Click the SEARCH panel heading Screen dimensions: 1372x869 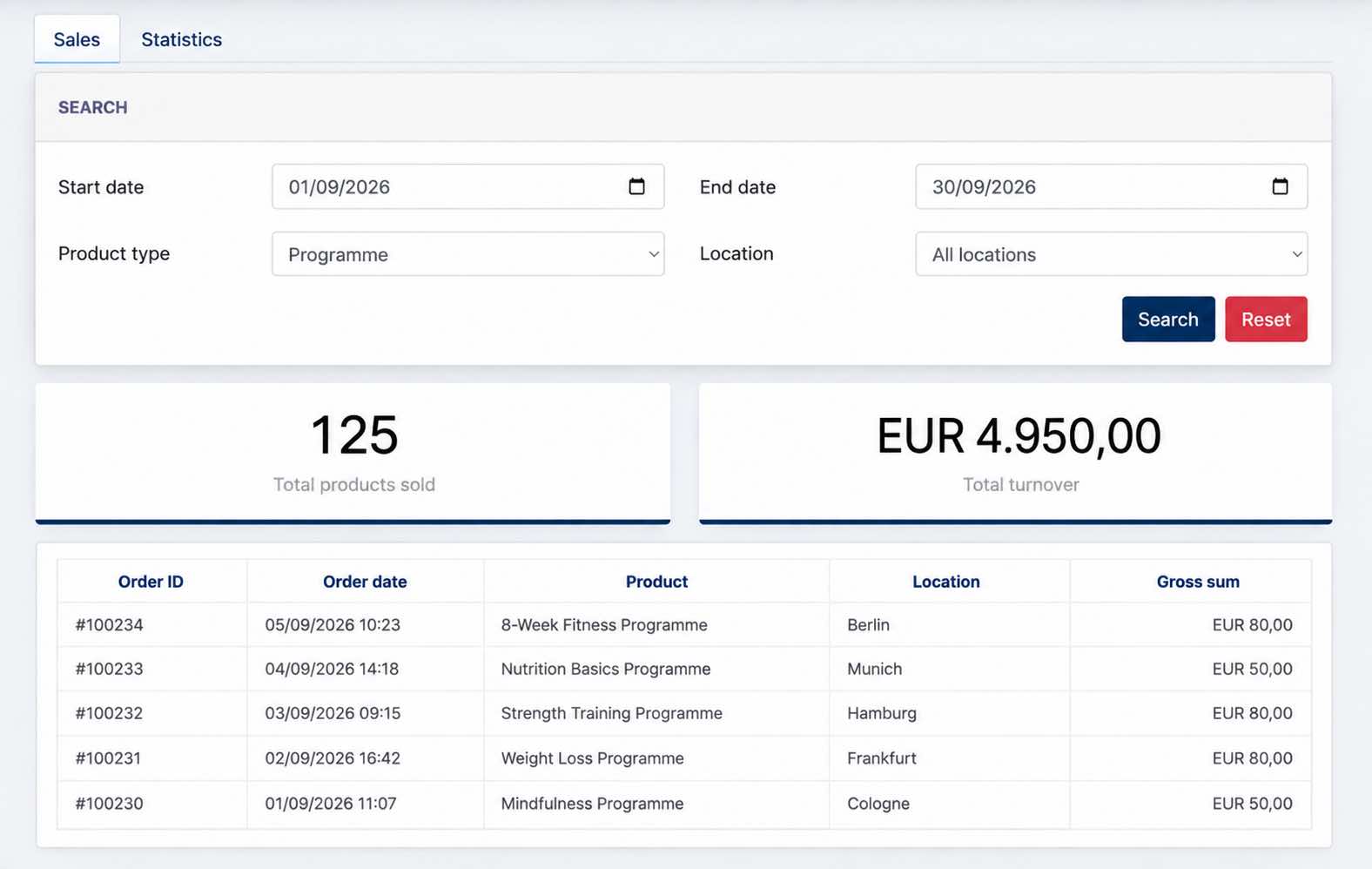click(93, 108)
